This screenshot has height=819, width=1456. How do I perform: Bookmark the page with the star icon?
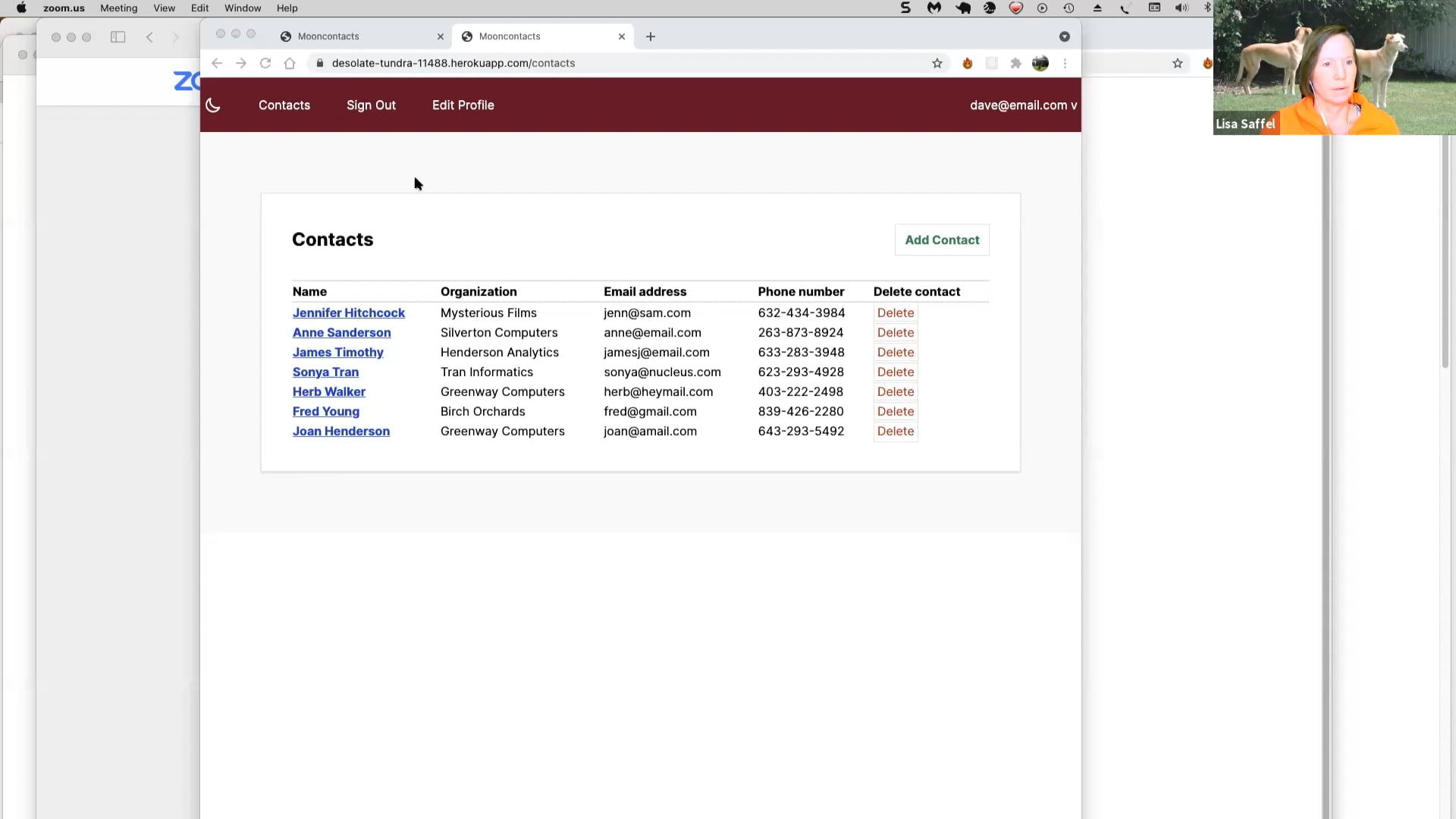click(x=938, y=63)
